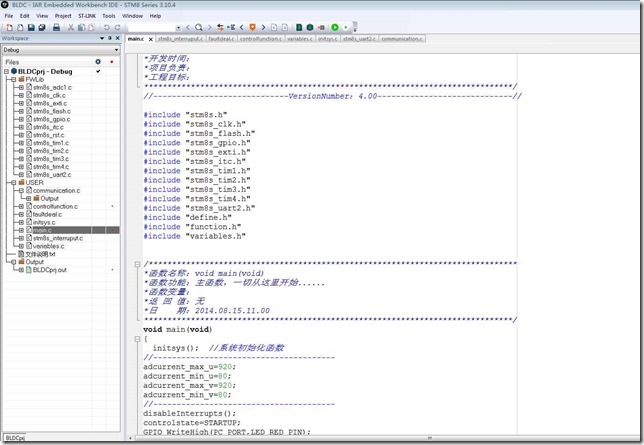Click the Cut toolbar icon
The image size is (644, 445).
pyautogui.click(x=71, y=28)
